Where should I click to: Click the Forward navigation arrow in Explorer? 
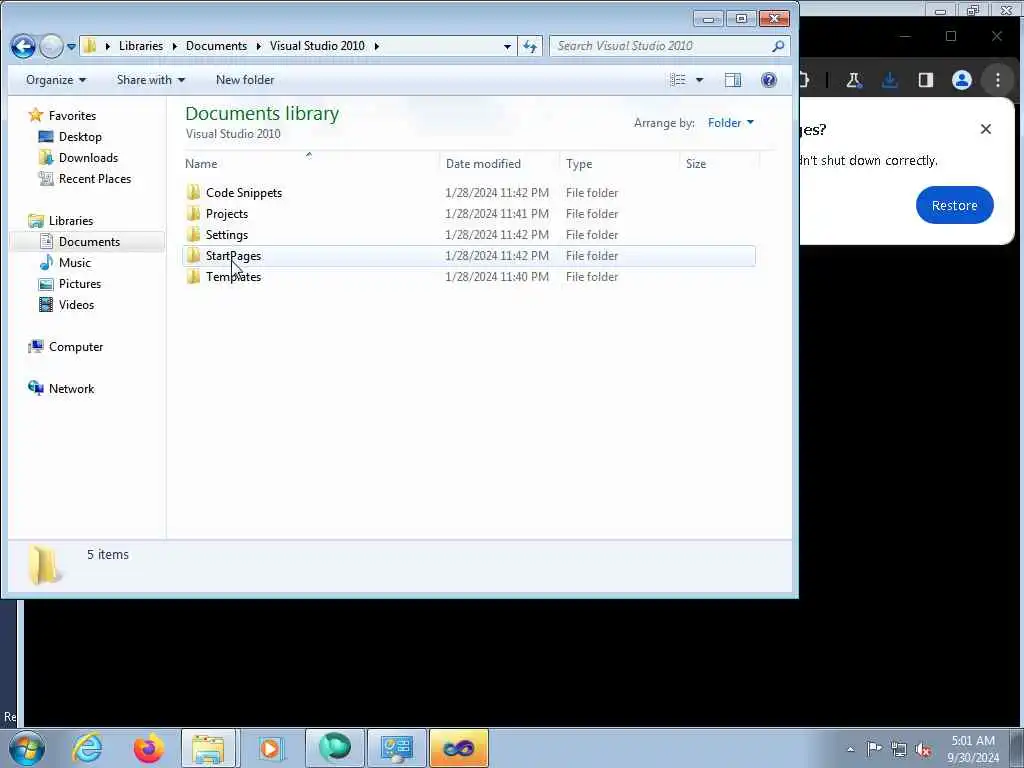pos(51,46)
